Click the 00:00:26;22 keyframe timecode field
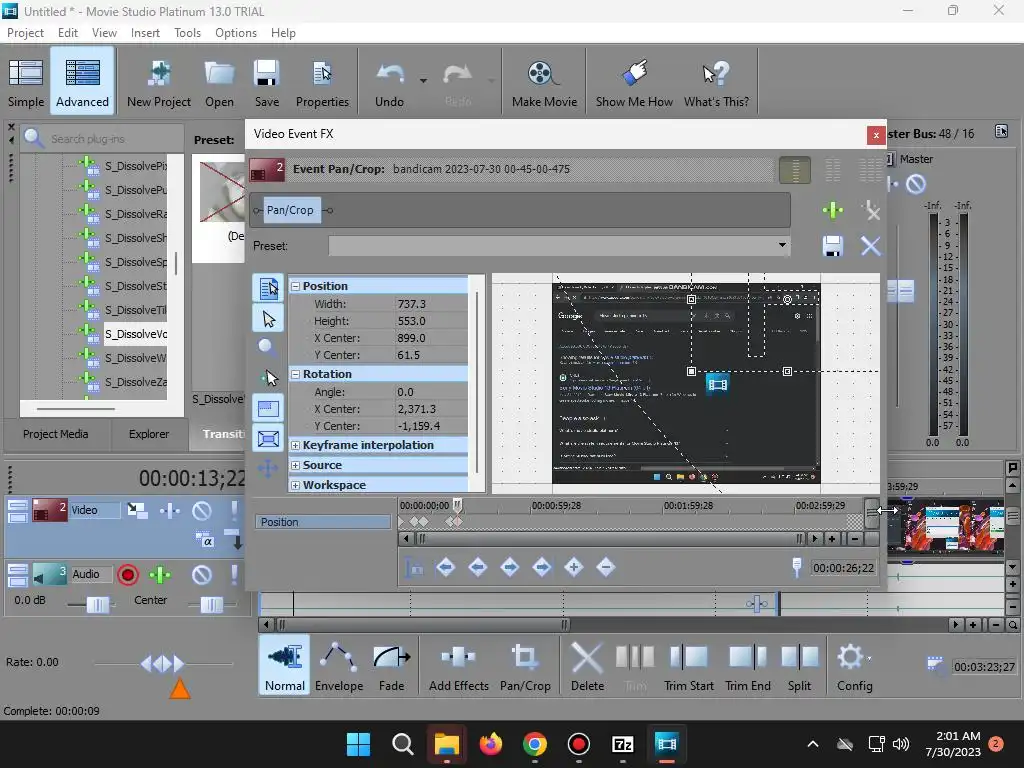This screenshot has width=1024, height=768. pos(843,568)
